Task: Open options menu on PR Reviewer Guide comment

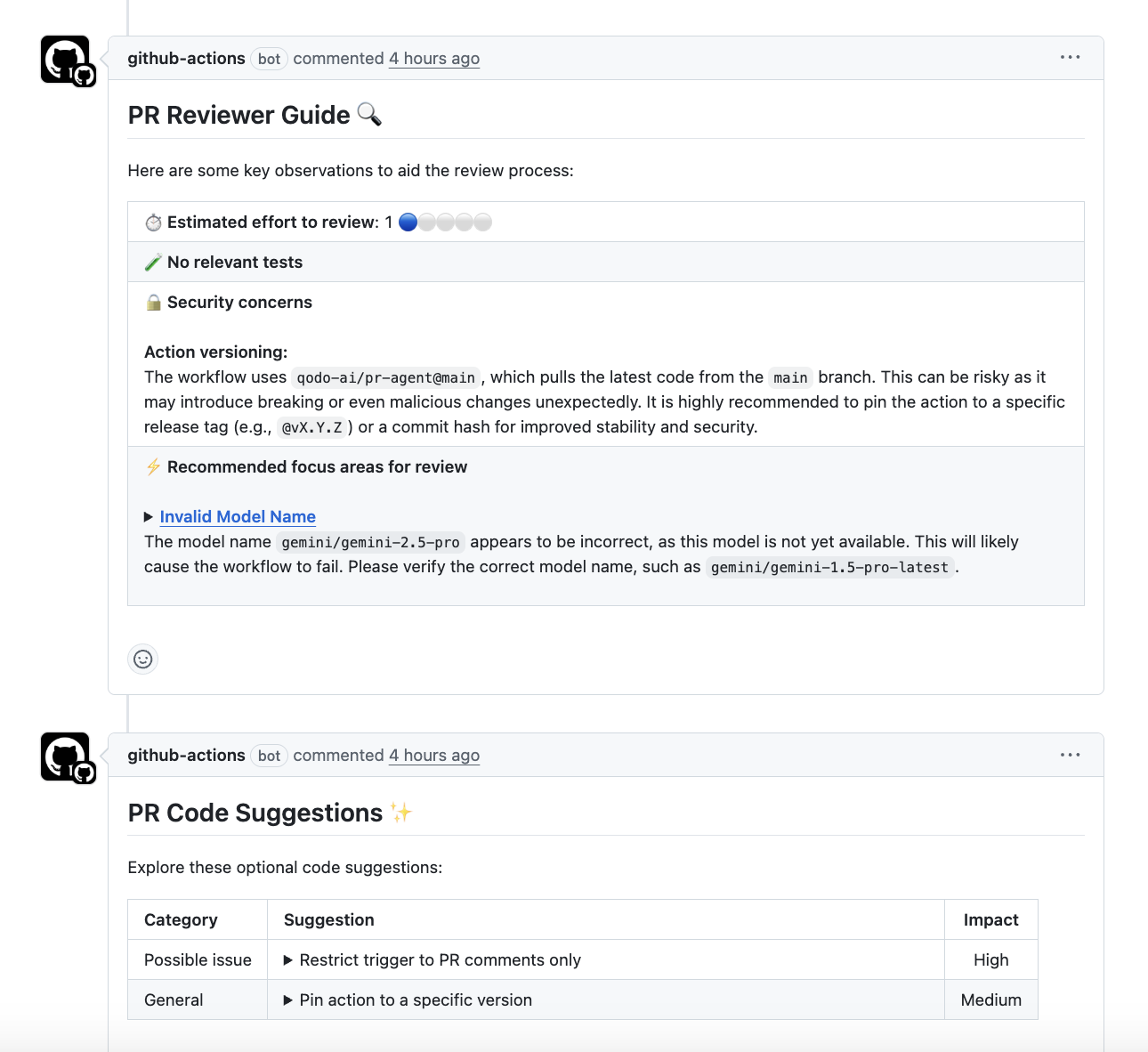Action: click(x=1070, y=58)
